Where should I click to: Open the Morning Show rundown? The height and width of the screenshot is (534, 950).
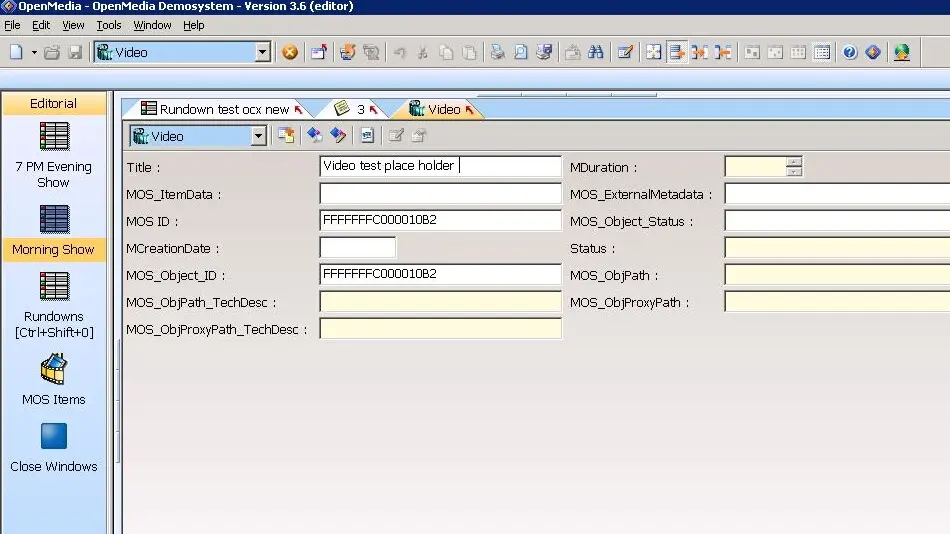point(53,231)
